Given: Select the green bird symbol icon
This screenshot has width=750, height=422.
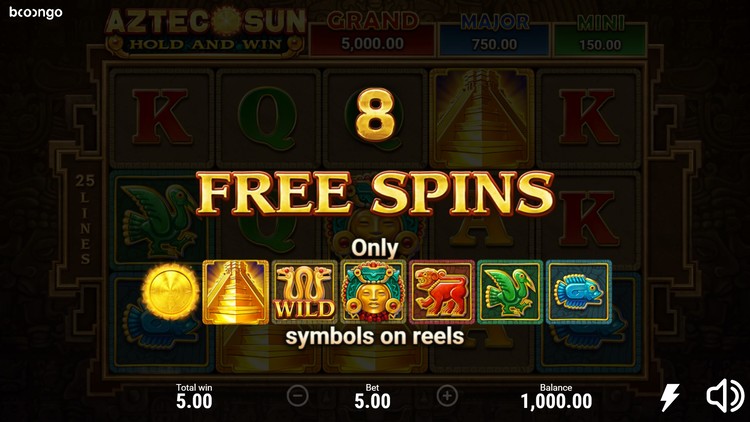Looking at the screenshot, I should coord(510,292).
